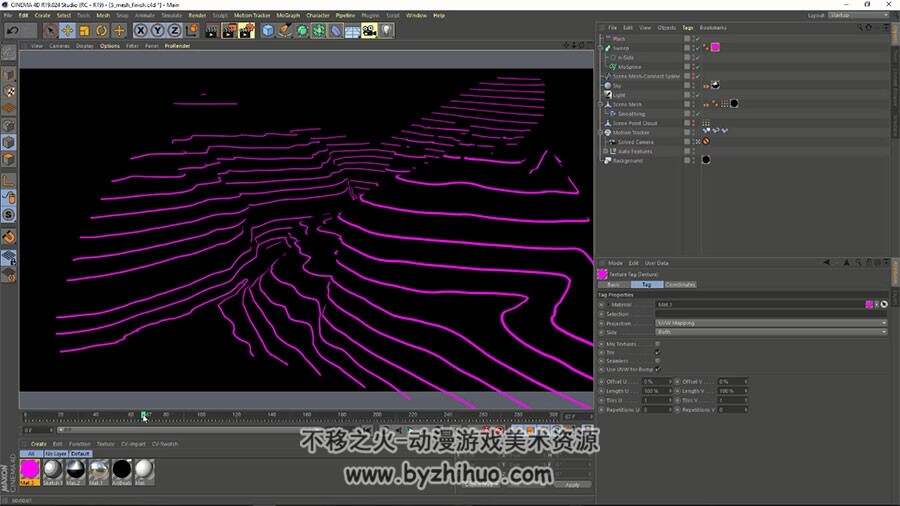Open the Tags menu in Object Manager

[x=688, y=28]
